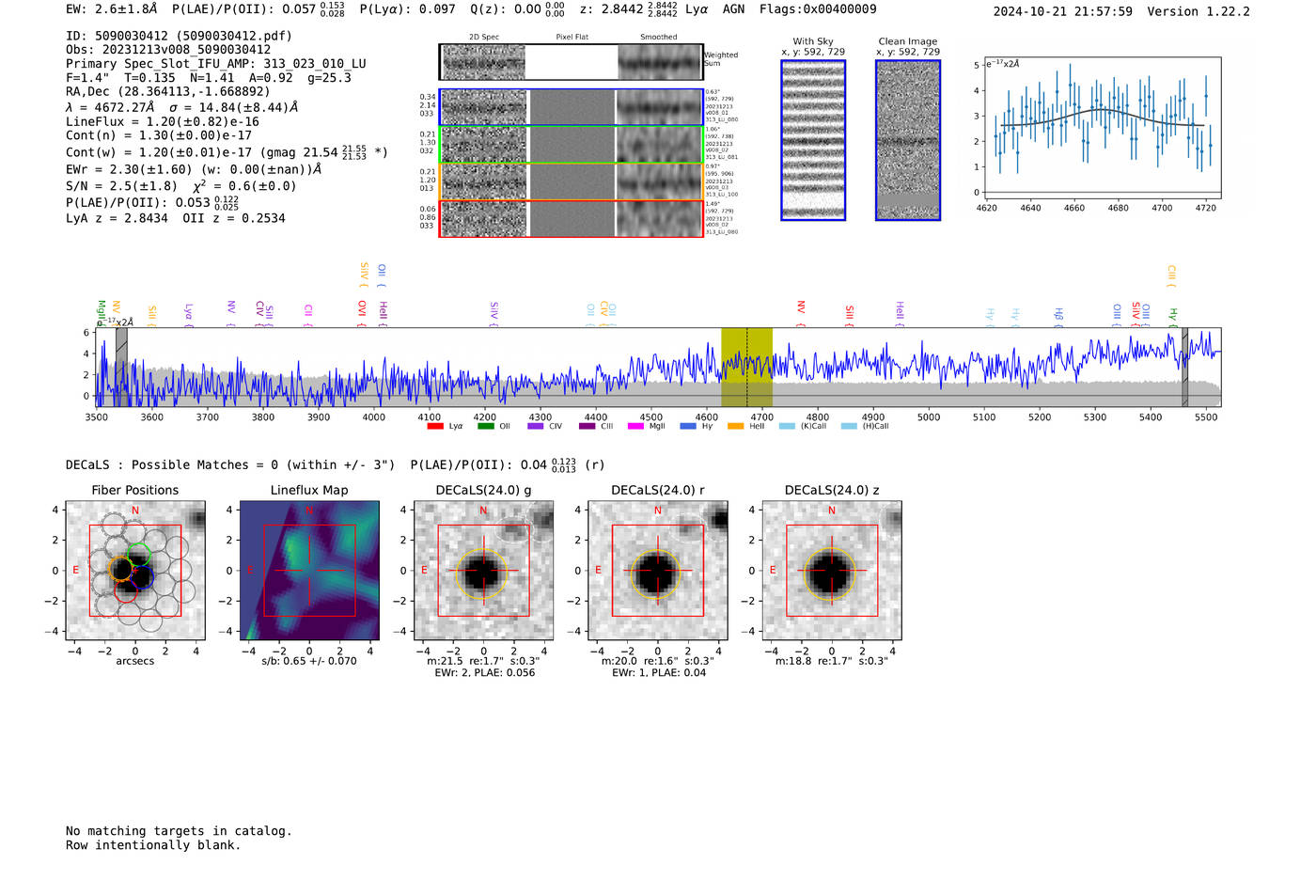Screen dimensions: 1316x896
Task: Select the DECaLS g-band cutout image
Action: (x=483, y=571)
